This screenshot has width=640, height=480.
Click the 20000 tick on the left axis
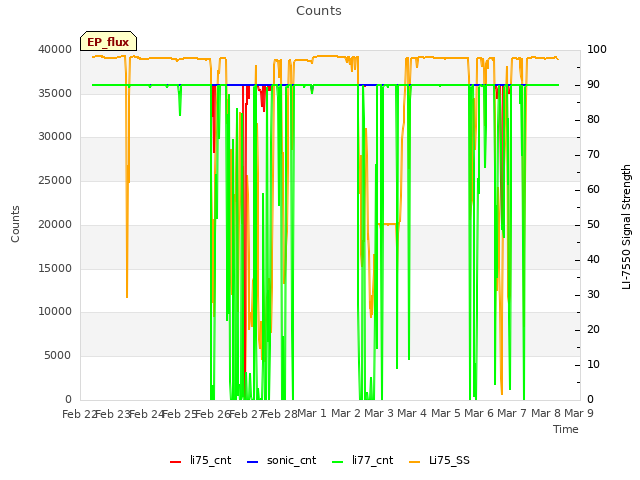pos(55,224)
